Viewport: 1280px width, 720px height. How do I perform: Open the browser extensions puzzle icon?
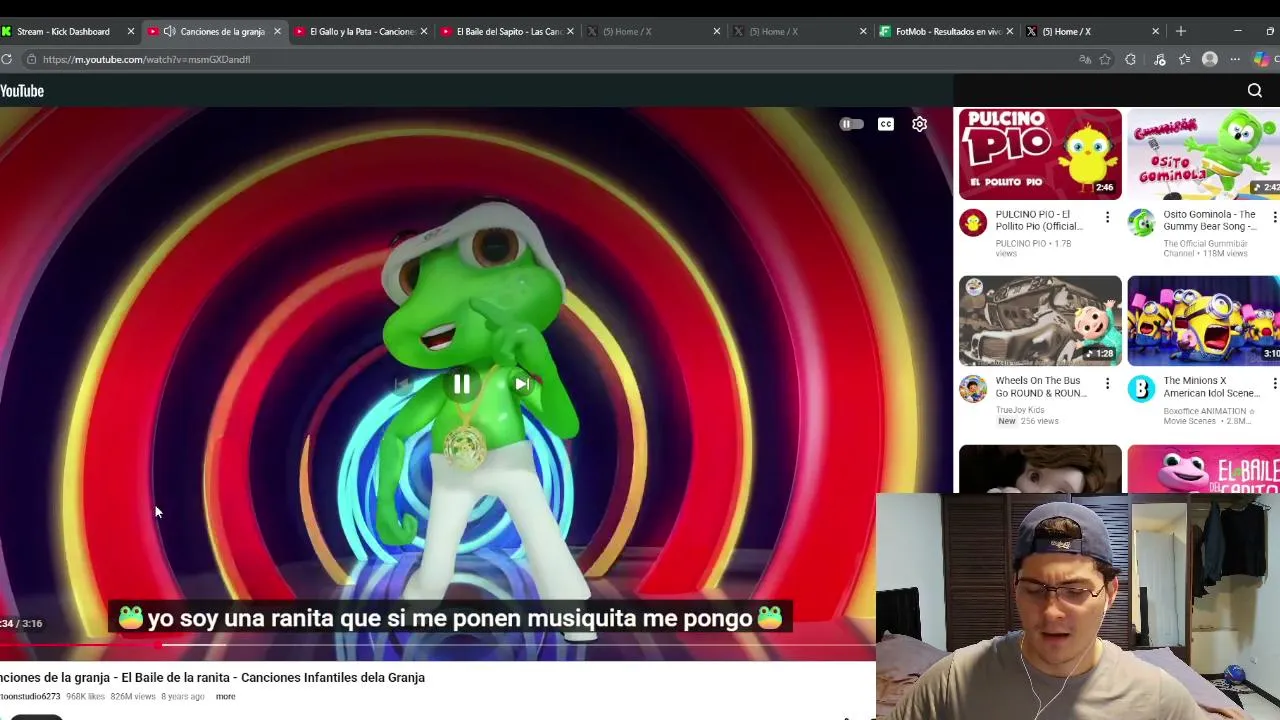pos(1131,59)
